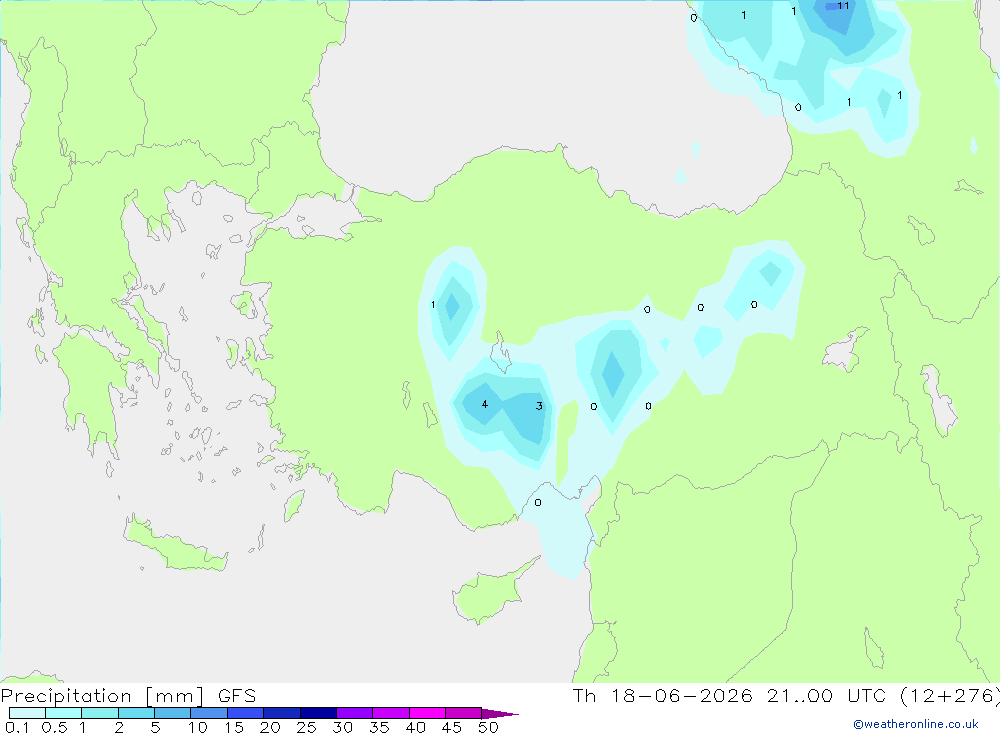
Task: Click the legend label '0.5'
Action: click(x=54, y=727)
